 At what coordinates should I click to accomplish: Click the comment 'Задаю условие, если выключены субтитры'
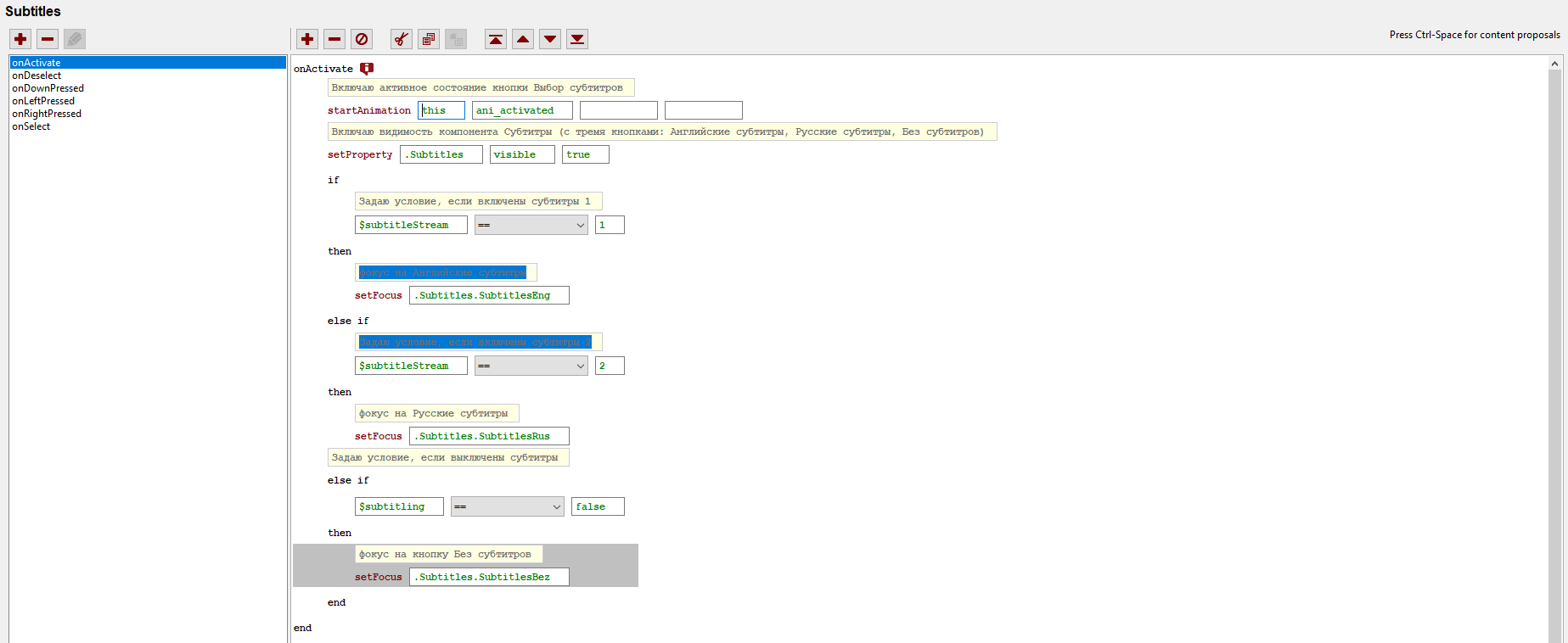(448, 457)
